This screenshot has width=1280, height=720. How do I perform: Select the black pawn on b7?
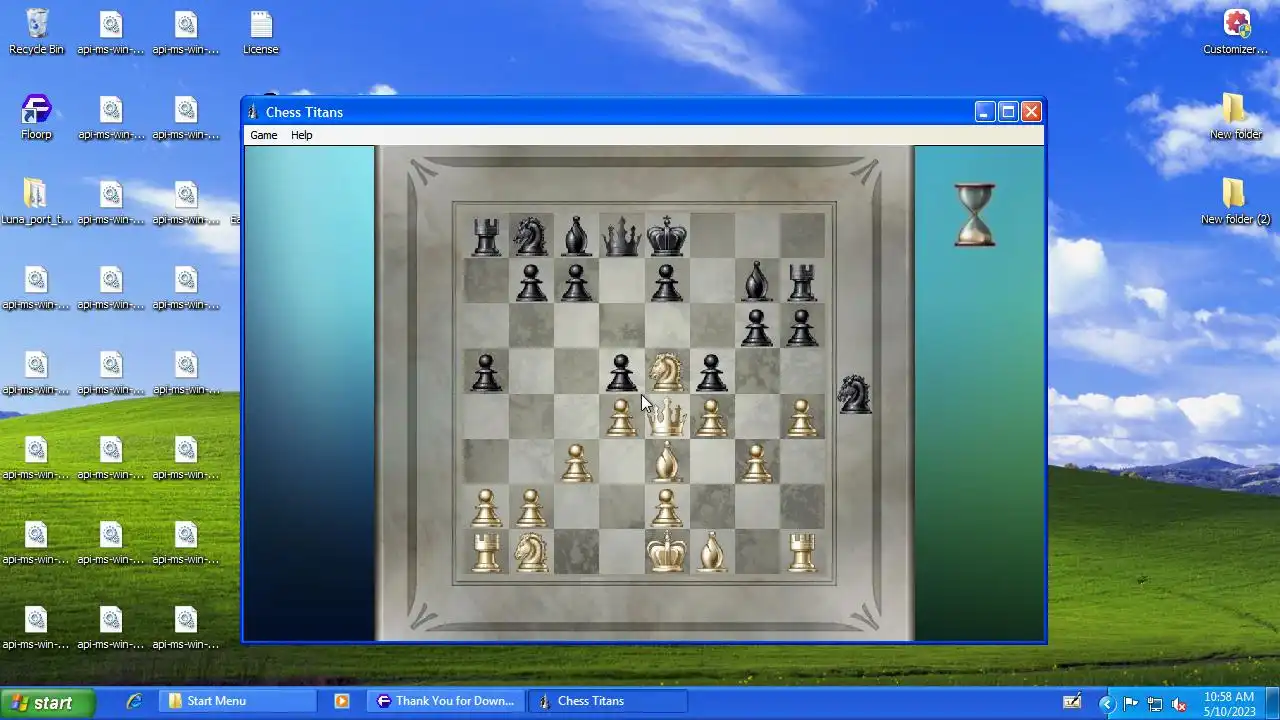531,283
